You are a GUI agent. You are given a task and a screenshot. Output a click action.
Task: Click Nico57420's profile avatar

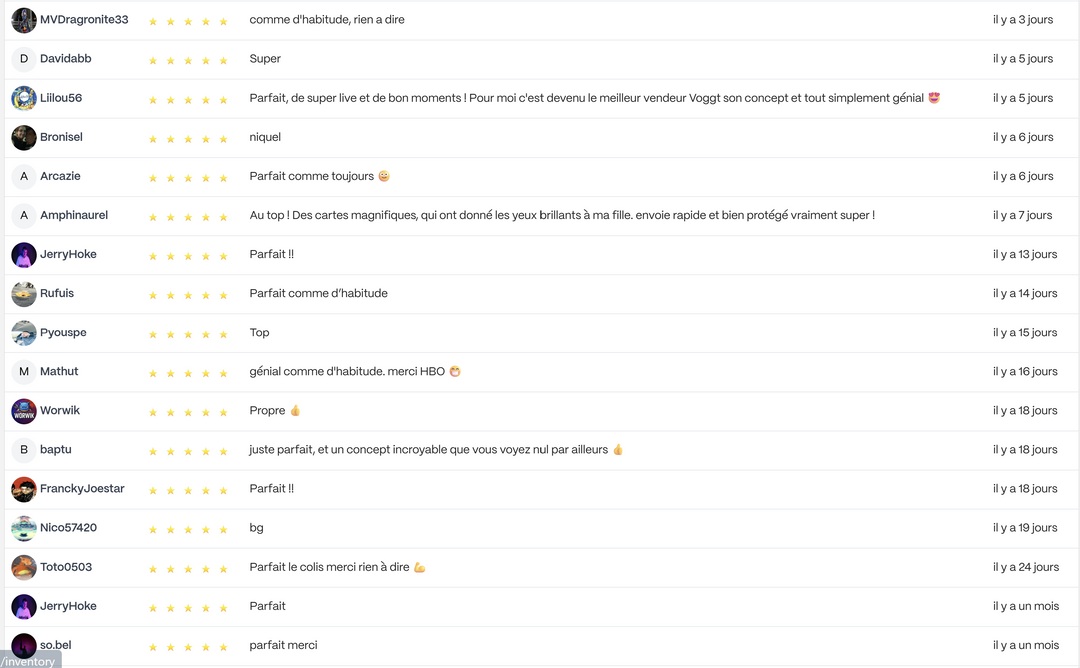(24, 528)
